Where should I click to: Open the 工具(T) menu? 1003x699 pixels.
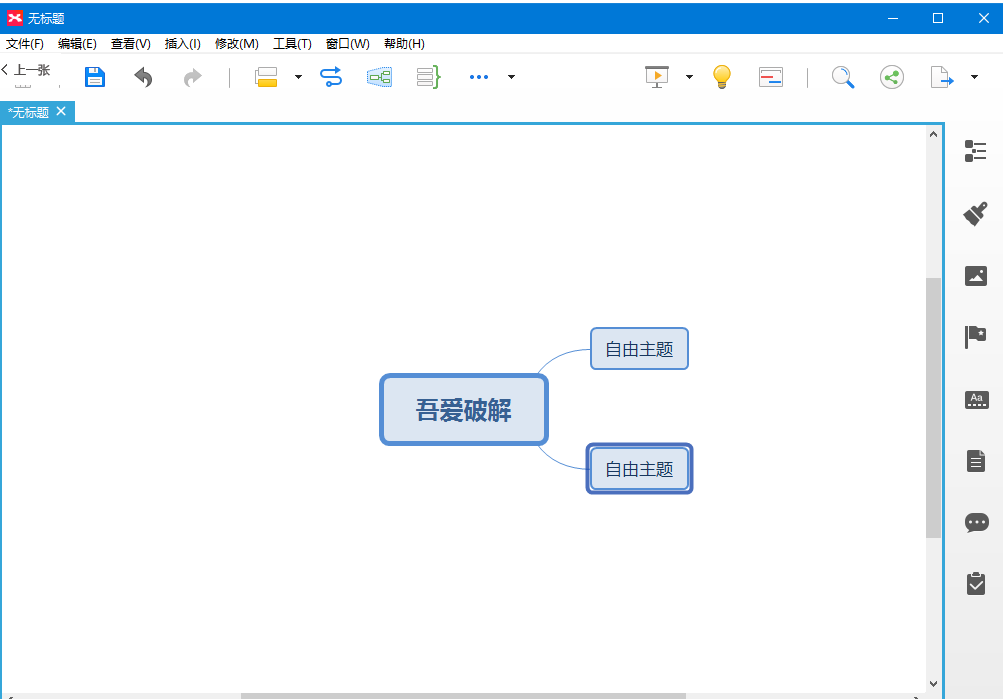pos(292,43)
